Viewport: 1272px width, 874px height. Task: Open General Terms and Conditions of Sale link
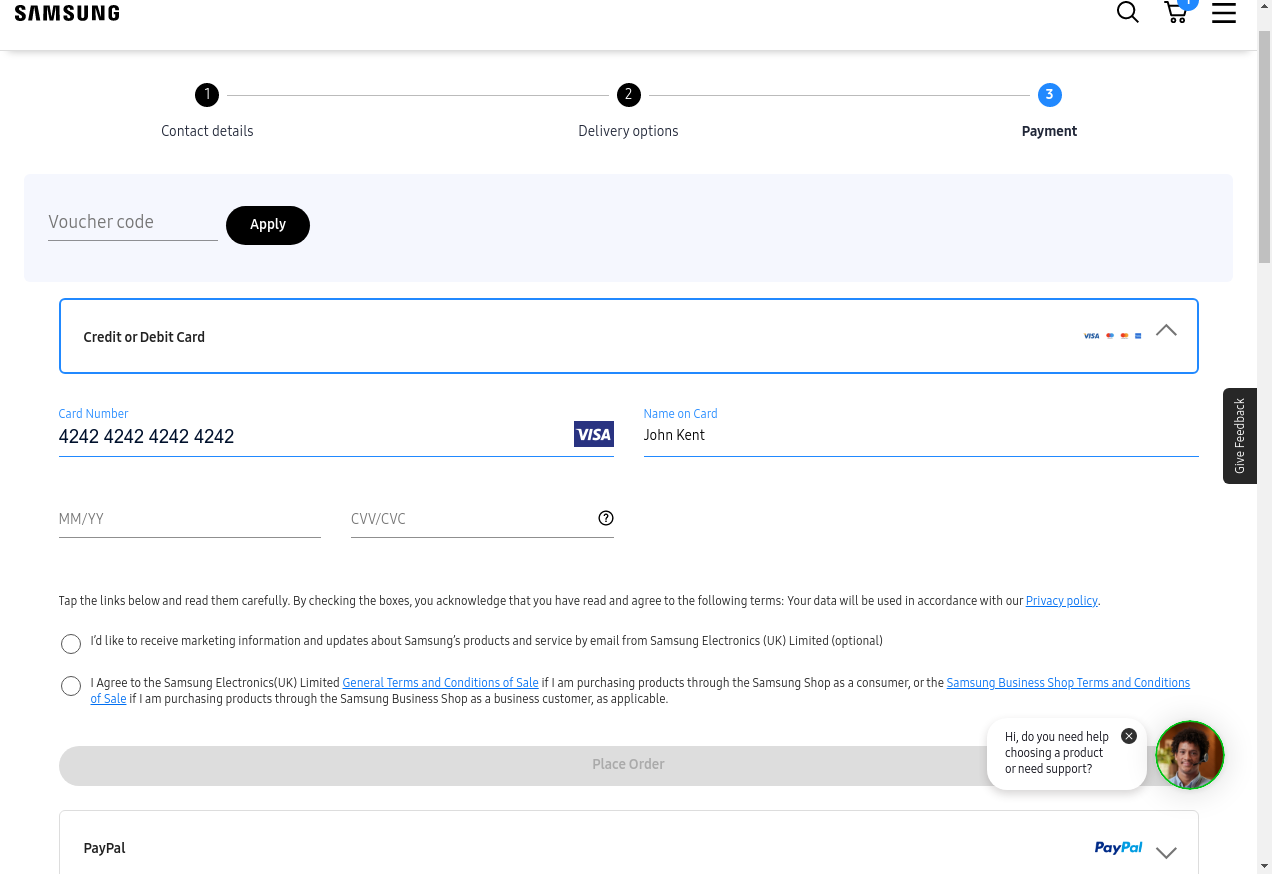[x=440, y=683]
